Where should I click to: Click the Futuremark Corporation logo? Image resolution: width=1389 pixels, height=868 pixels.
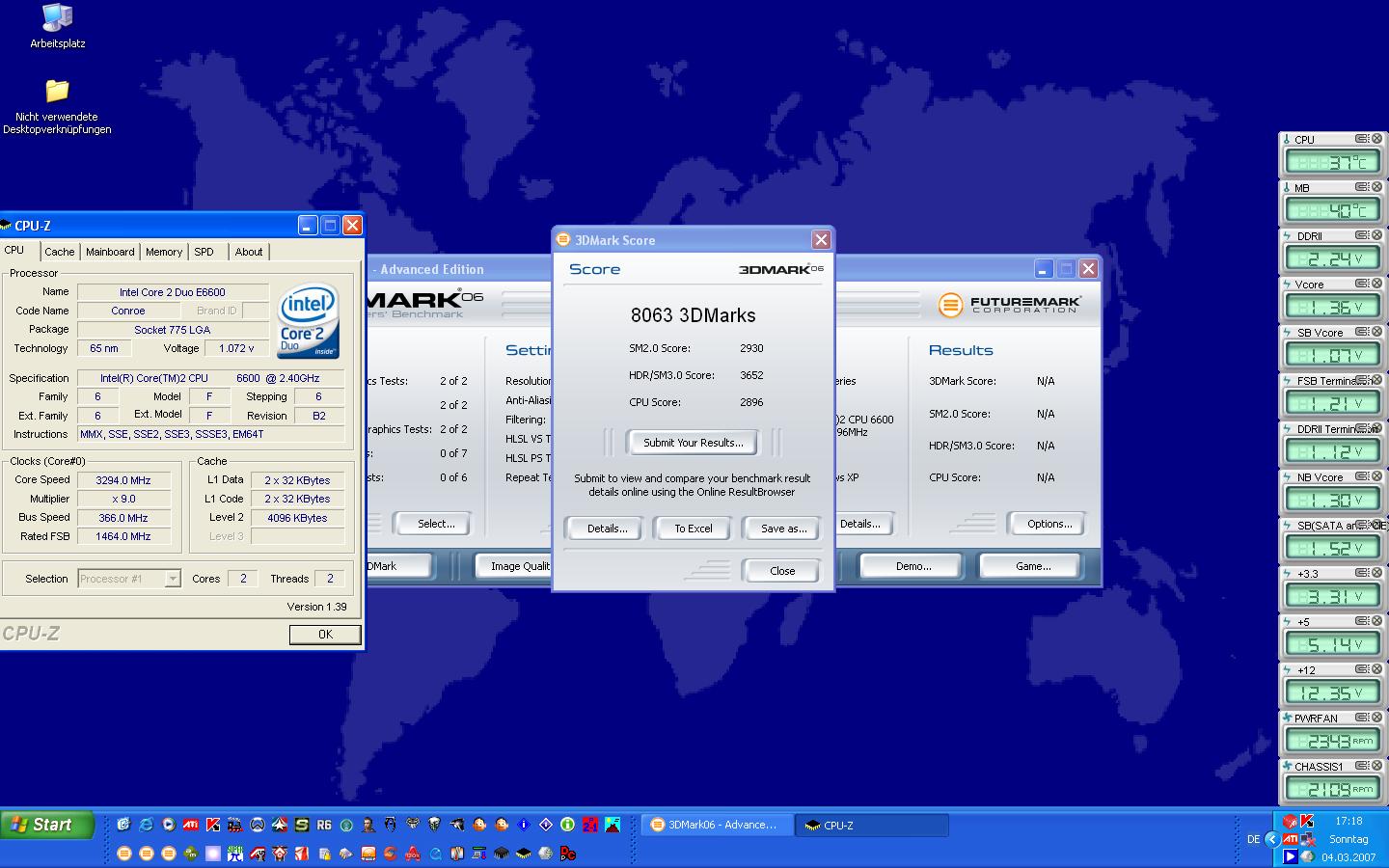pos(1009,305)
